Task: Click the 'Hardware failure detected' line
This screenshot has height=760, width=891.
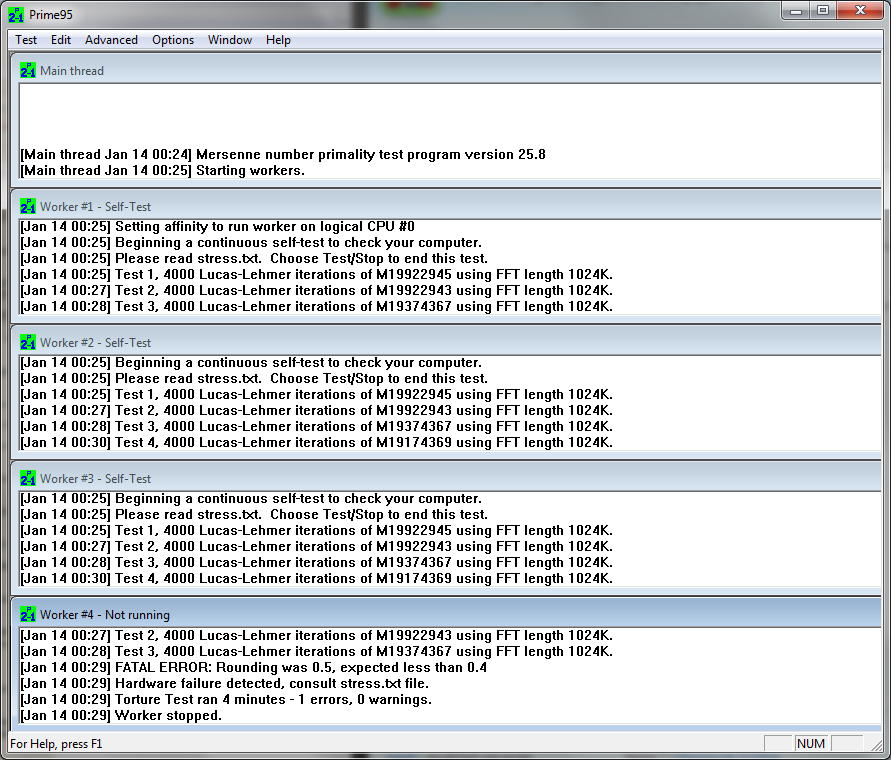Action: tap(224, 683)
